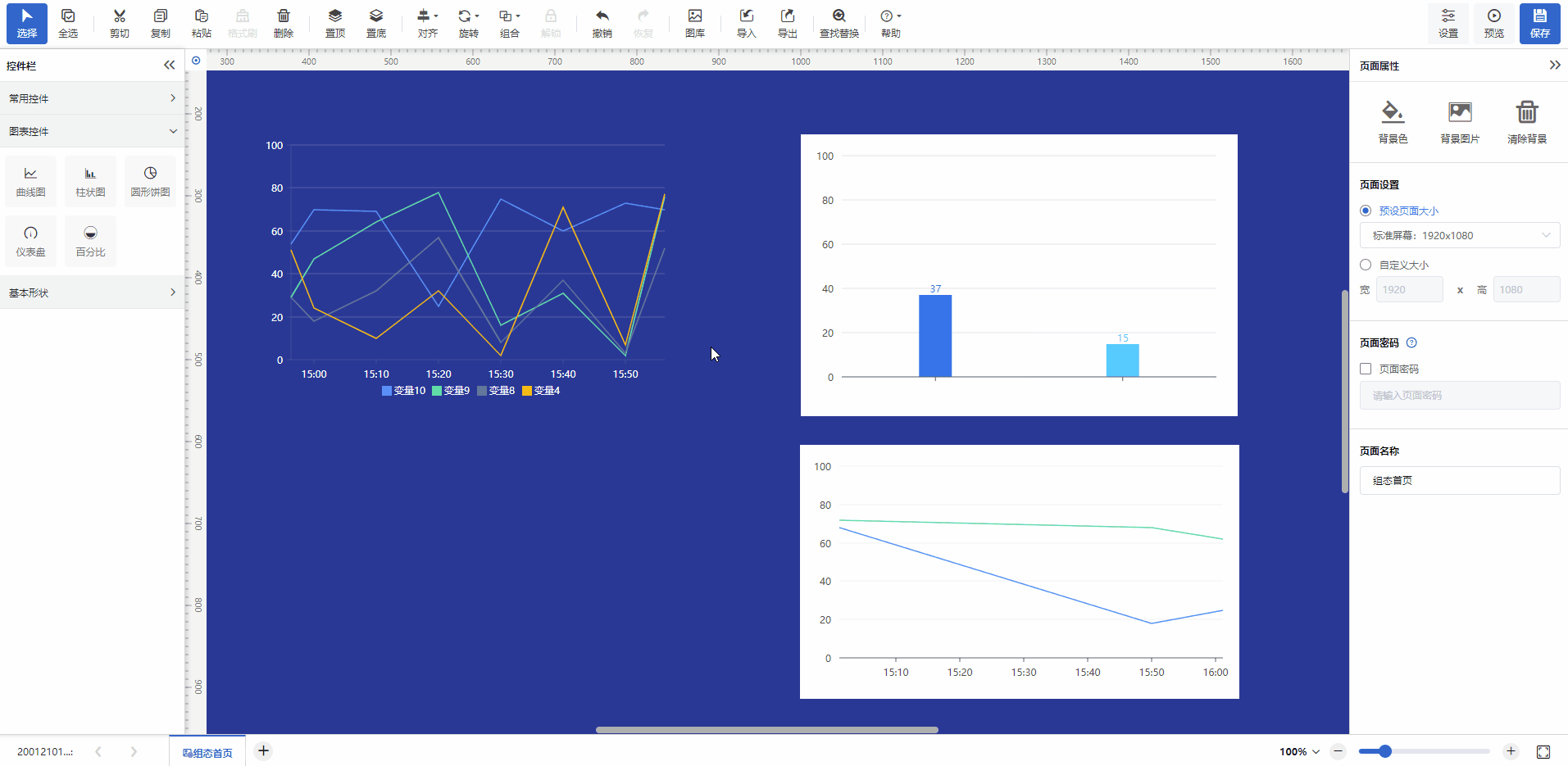
Task: Click the 高 height input field
Action: (1527, 289)
